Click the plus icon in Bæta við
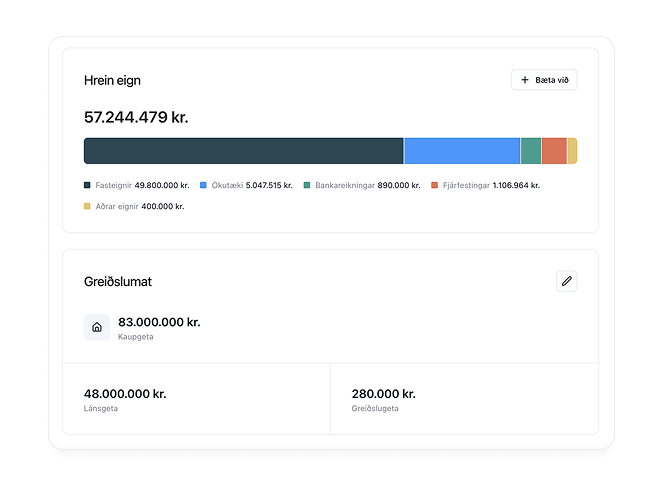Viewport: 663px width, 486px height. point(525,80)
